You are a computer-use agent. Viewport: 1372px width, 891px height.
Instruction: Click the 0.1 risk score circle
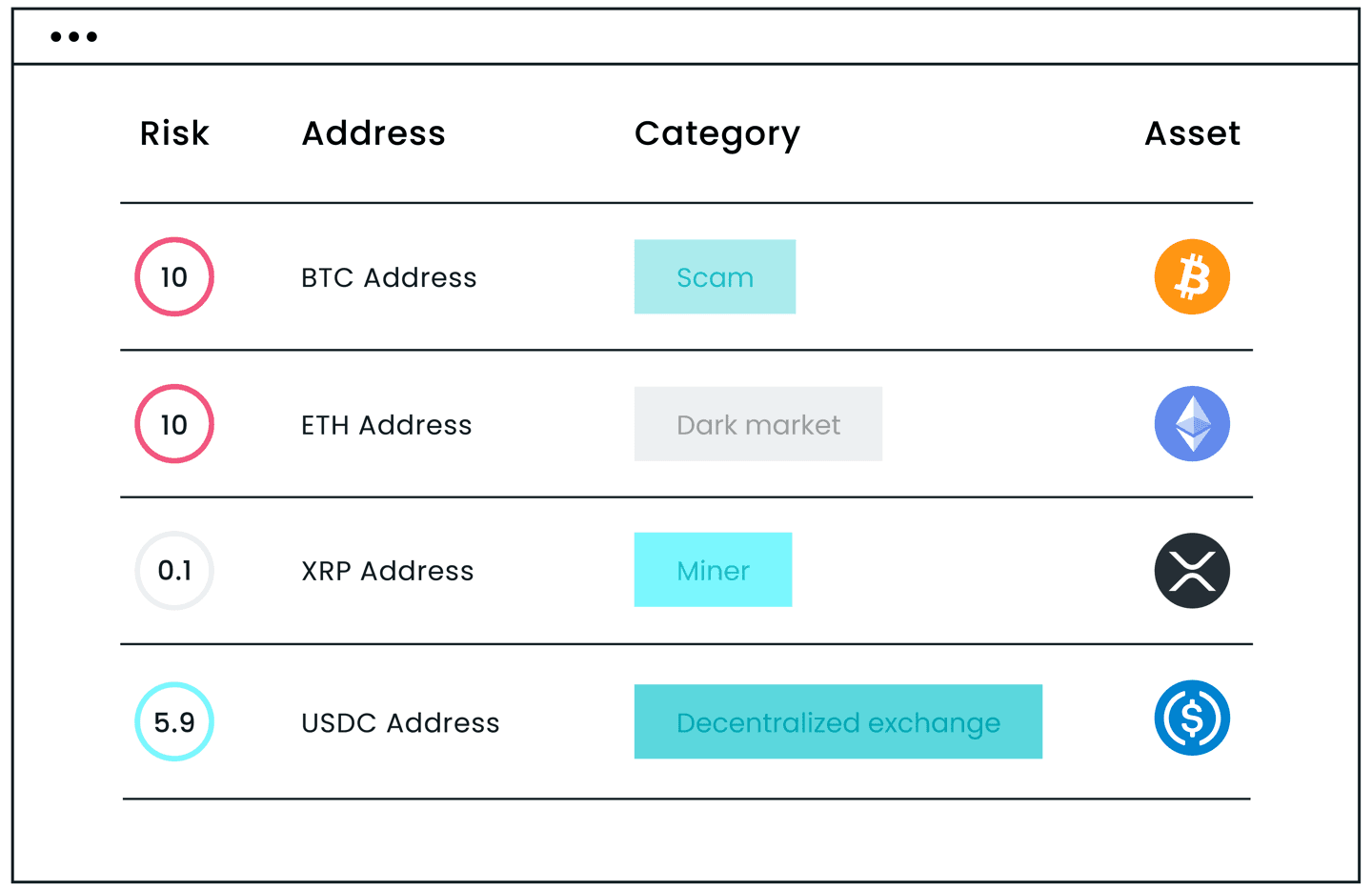pyautogui.click(x=174, y=571)
